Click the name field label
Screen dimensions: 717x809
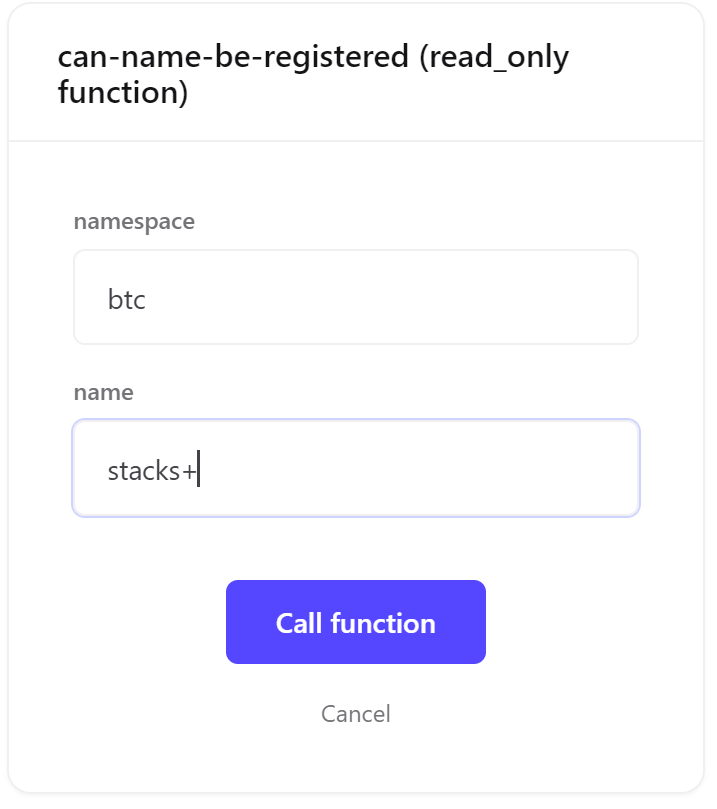coord(104,393)
